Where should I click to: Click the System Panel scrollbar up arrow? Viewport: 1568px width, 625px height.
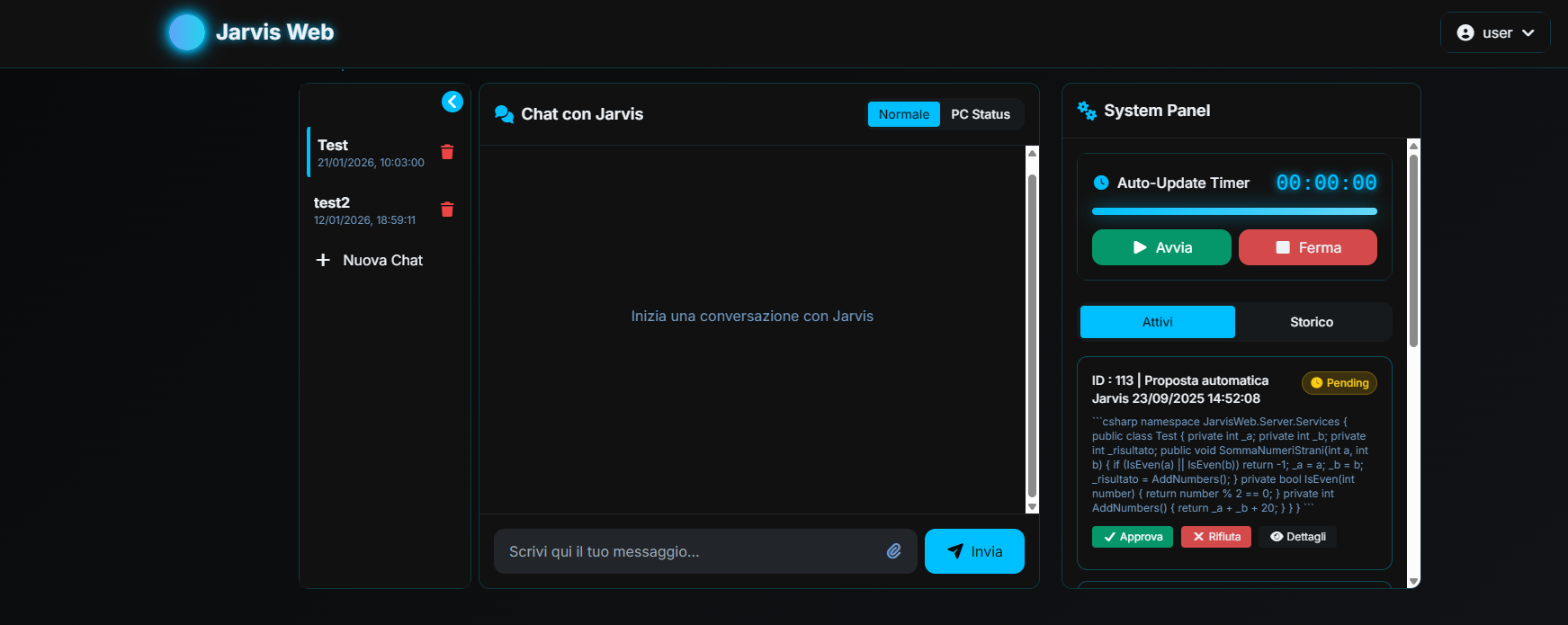[1413, 146]
